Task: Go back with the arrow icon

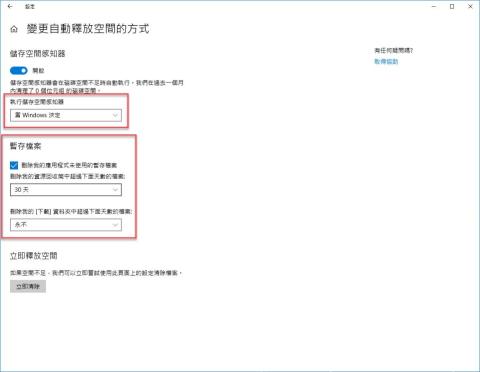Action: (10, 6)
